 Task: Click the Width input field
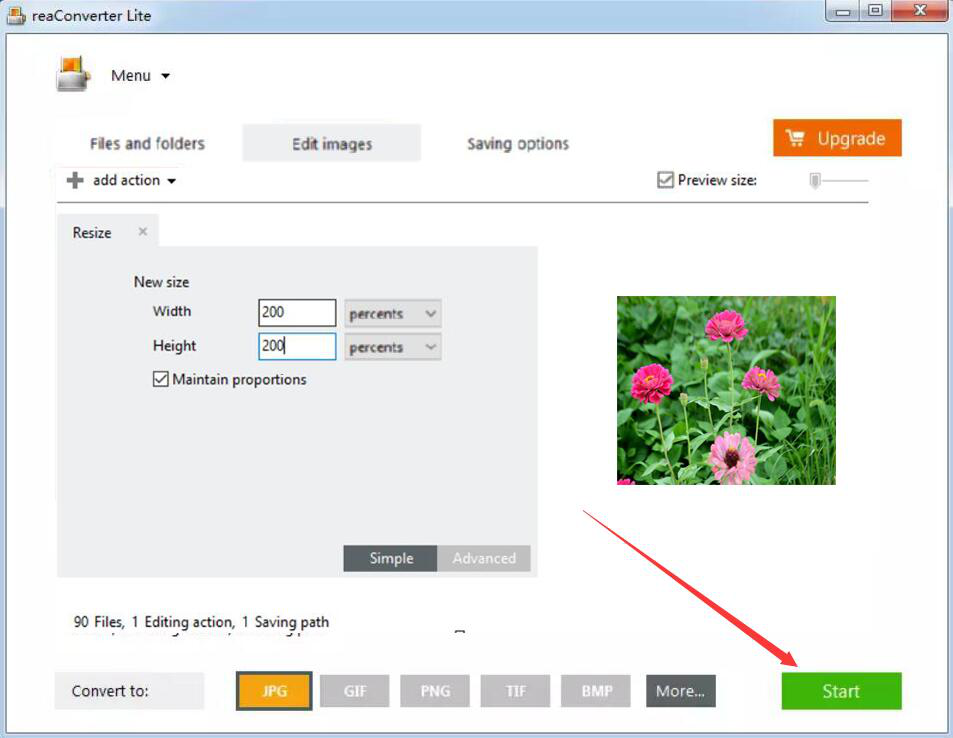[x=297, y=312]
